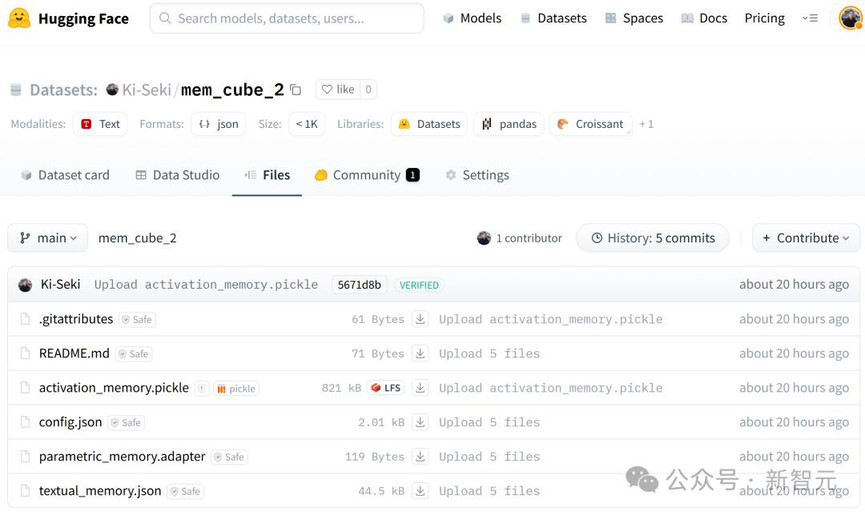Like the mem_cube_2 dataset
This screenshot has width=865, height=515.
338,89
